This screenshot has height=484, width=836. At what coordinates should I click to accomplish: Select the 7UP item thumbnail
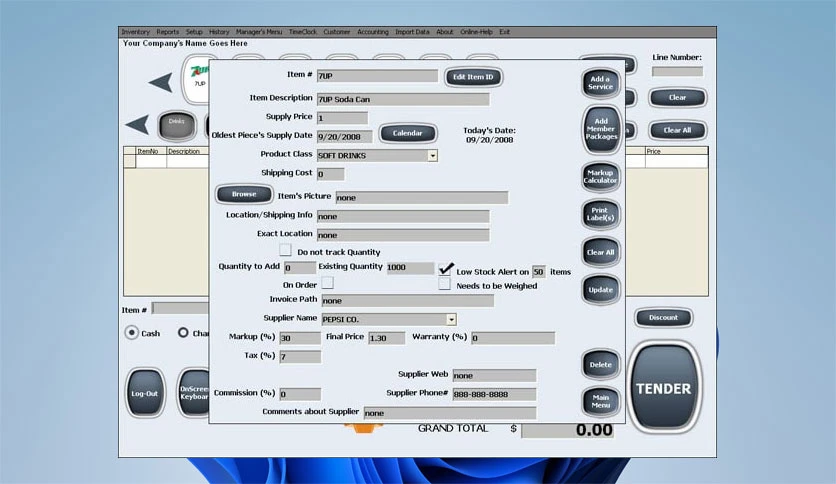point(196,80)
